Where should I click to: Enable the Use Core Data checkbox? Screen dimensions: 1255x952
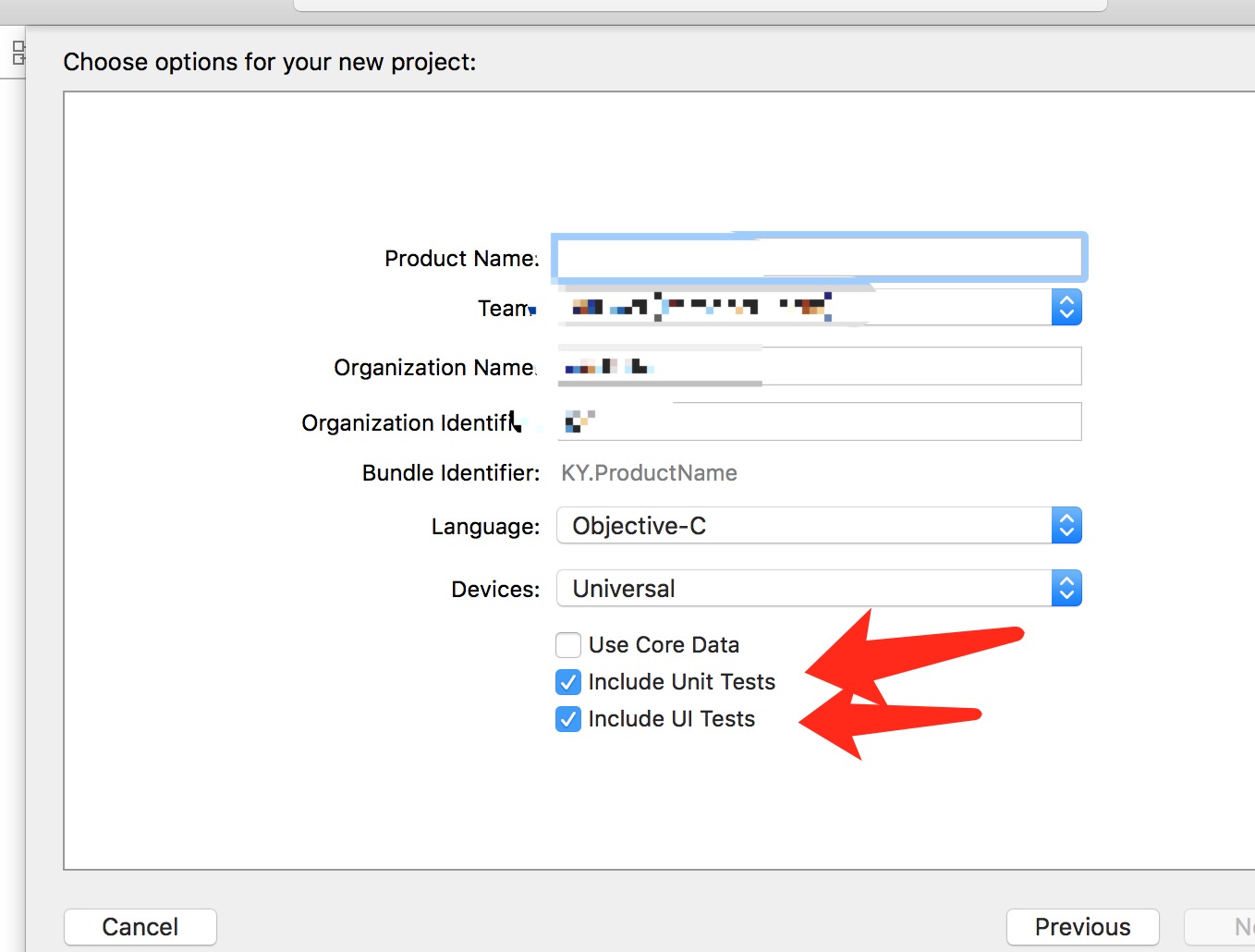(x=568, y=644)
